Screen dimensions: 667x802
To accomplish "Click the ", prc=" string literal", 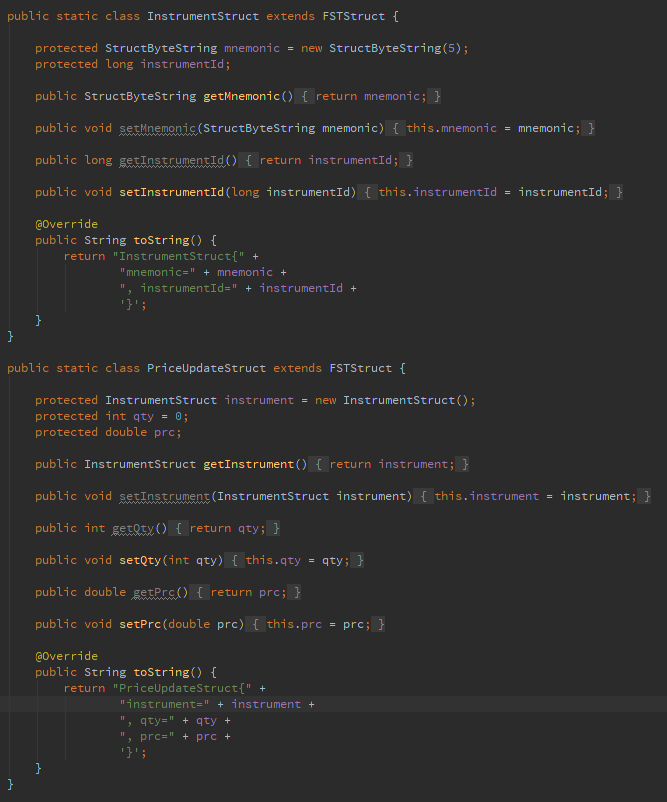I will [147, 737].
